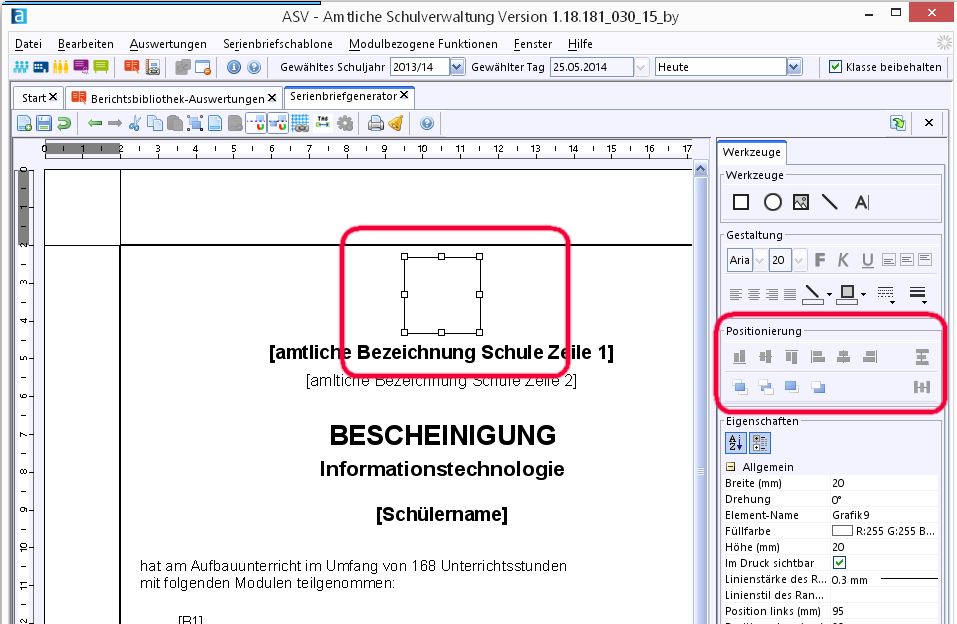The image size is (957, 624).
Task: Close the Werkzeuge side panel
Action: [x=928, y=123]
